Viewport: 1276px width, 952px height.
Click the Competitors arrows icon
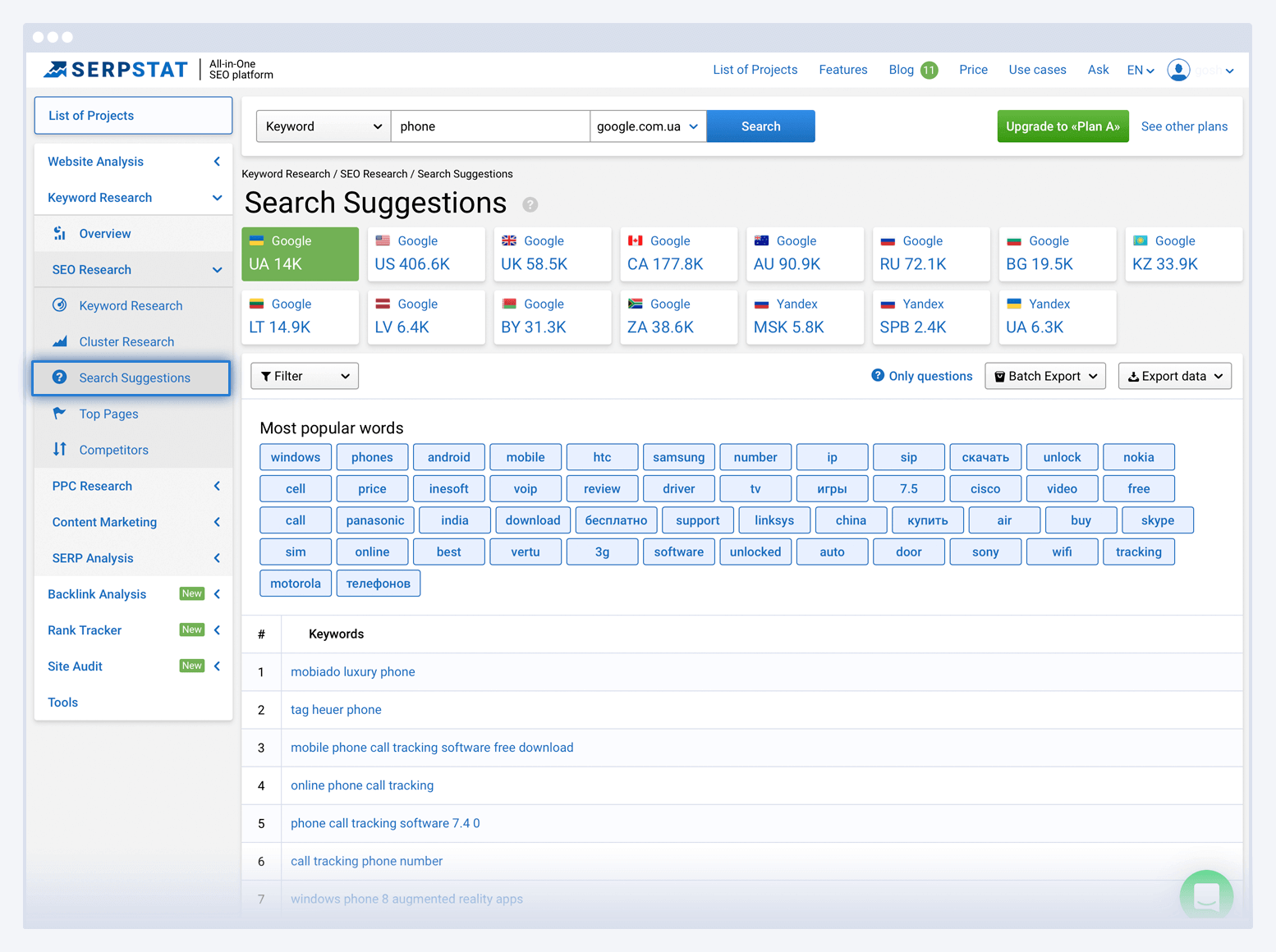pos(60,450)
